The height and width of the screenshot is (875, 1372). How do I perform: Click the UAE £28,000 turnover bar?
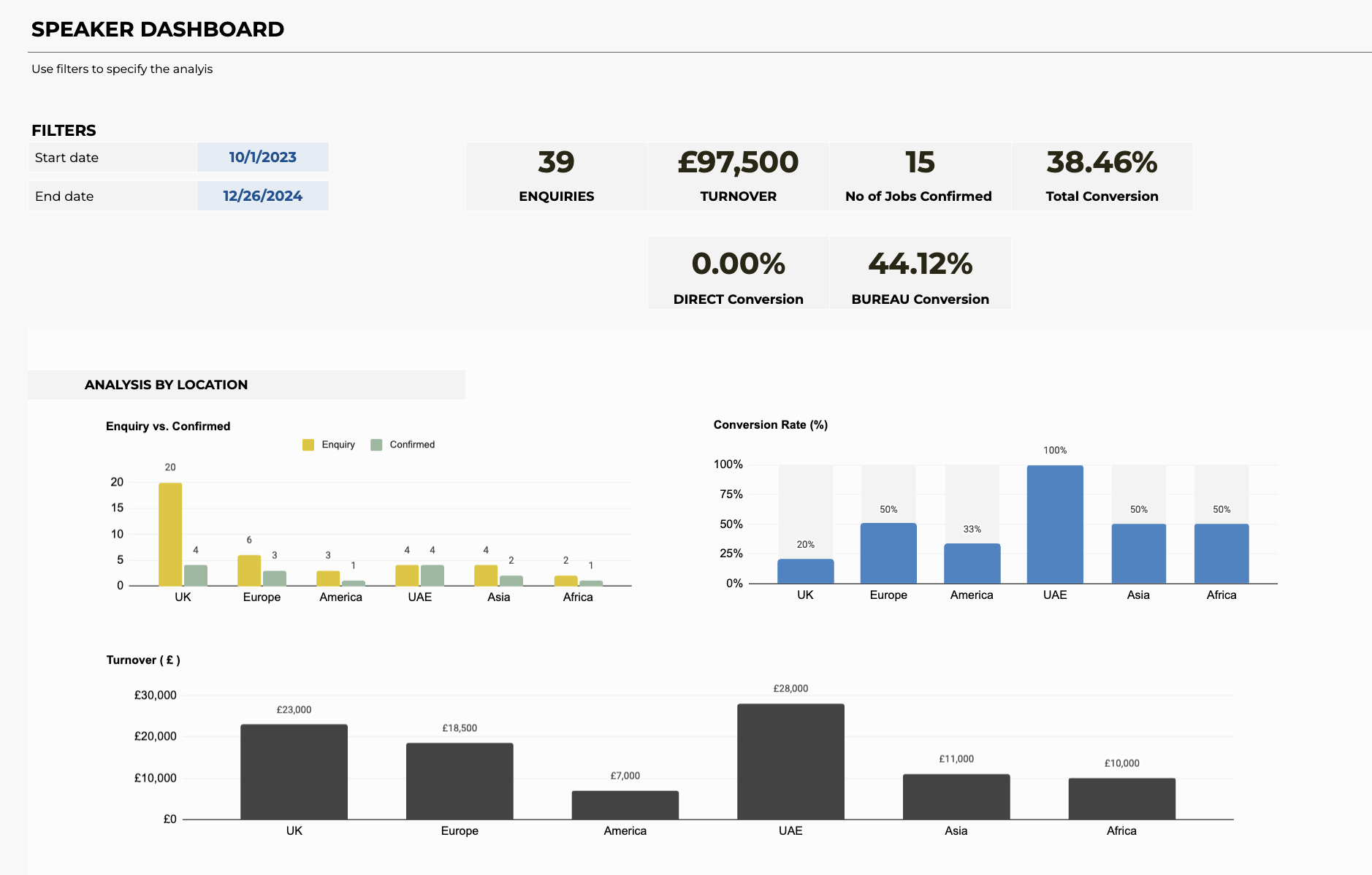coord(790,761)
